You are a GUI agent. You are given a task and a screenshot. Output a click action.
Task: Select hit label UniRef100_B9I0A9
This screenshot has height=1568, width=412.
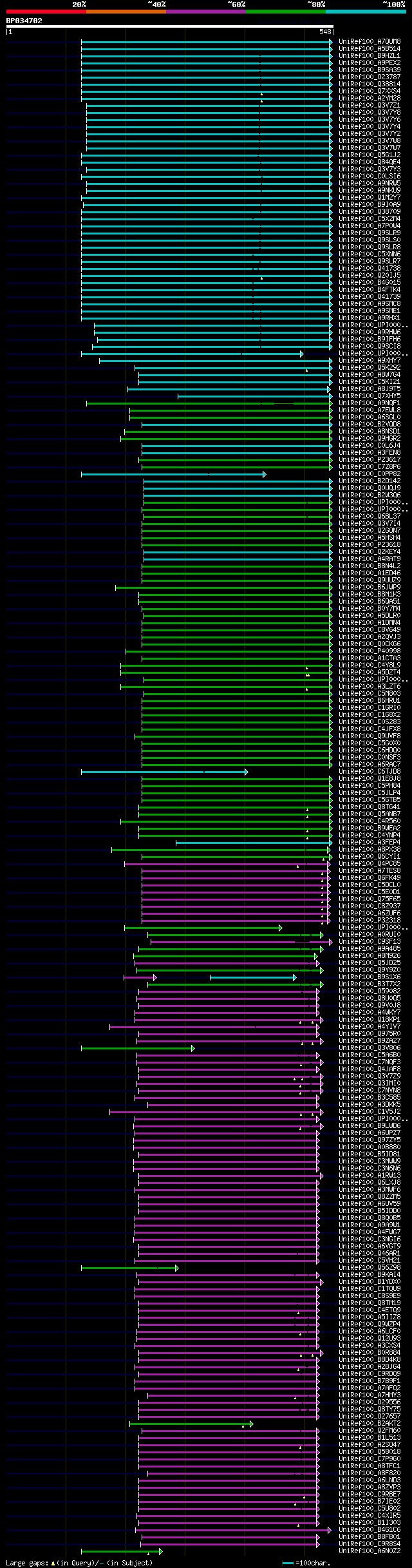pos(370,205)
